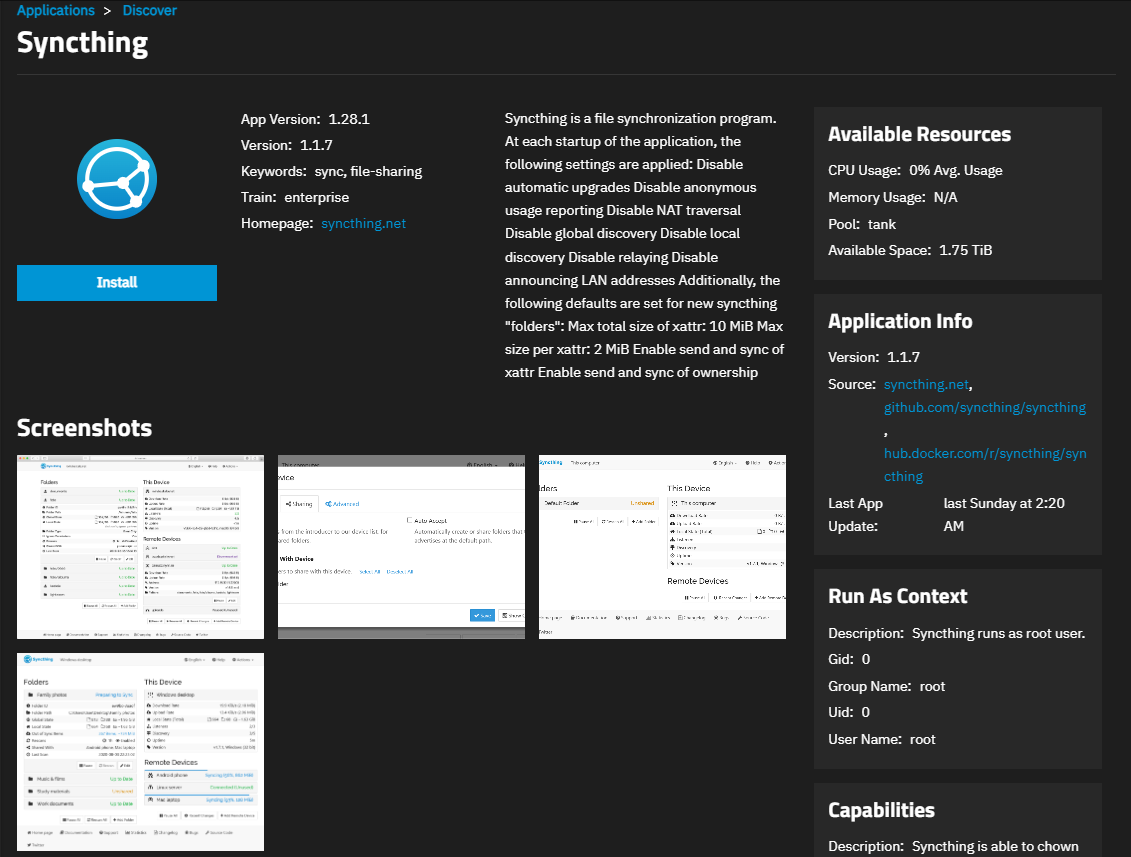The image size is (1131, 857).
Task: Click the Gid value 0
Action: (866, 659)
